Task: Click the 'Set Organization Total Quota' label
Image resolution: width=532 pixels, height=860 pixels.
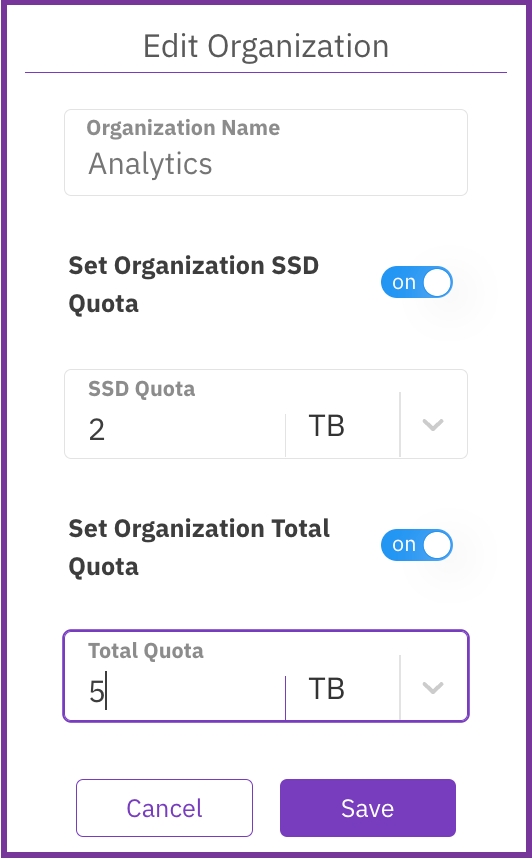Action: coord(199,547)
